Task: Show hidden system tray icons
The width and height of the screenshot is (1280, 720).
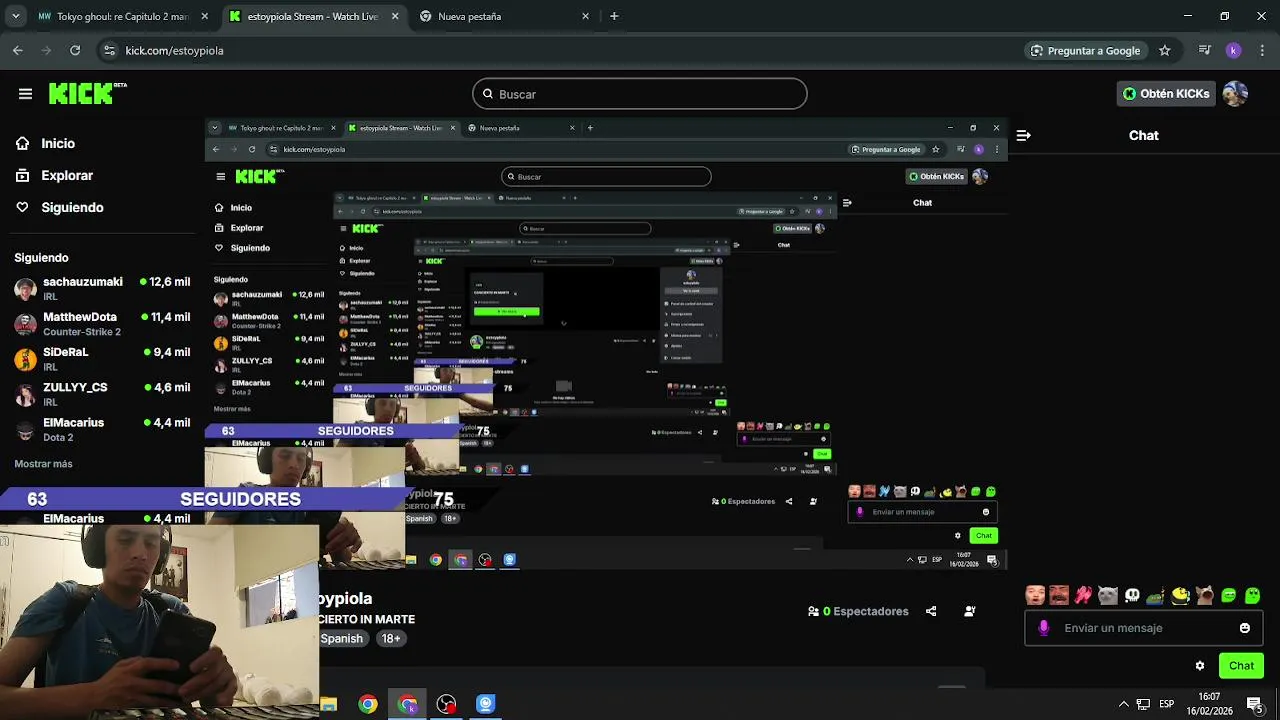Action: coord(1123,704)
